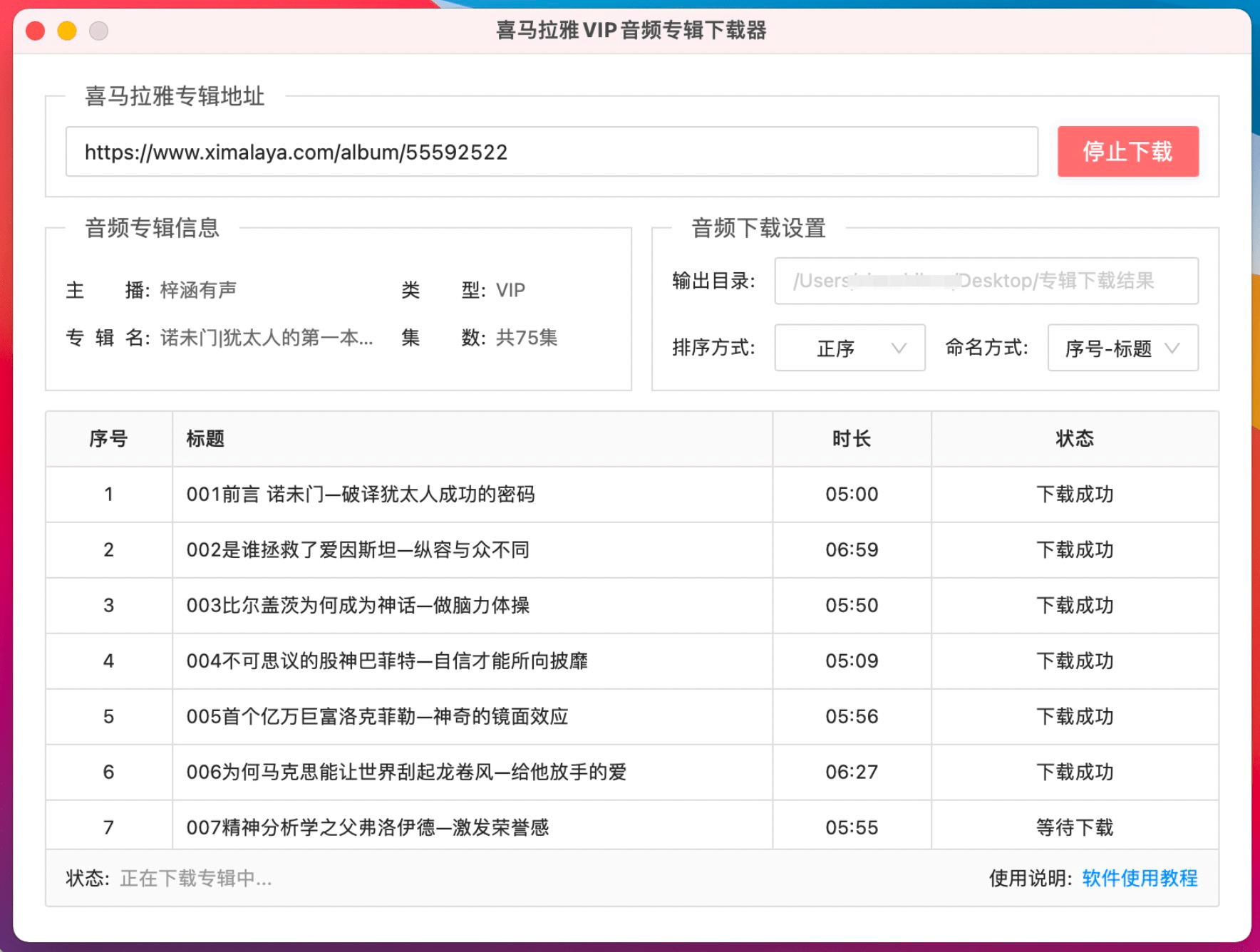The image size is (1260, 952).
Task: Click sequence number 2 cell
Action: pos(108,550)
